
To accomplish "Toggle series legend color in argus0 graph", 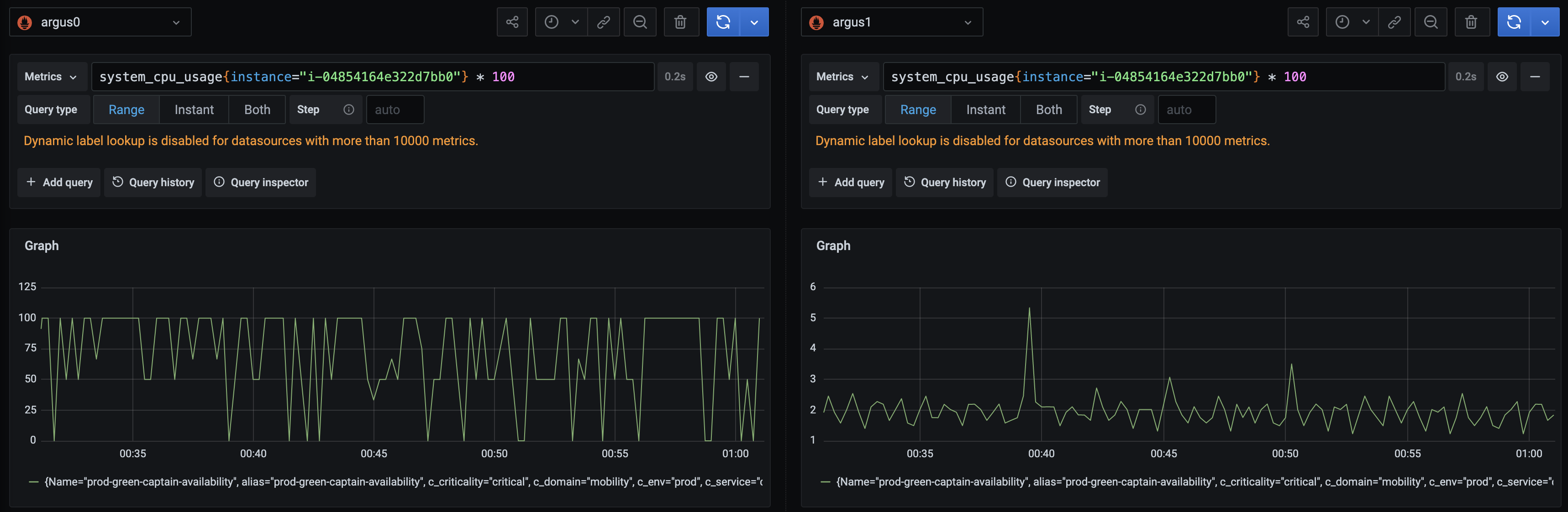I will [x=34, y=482].
